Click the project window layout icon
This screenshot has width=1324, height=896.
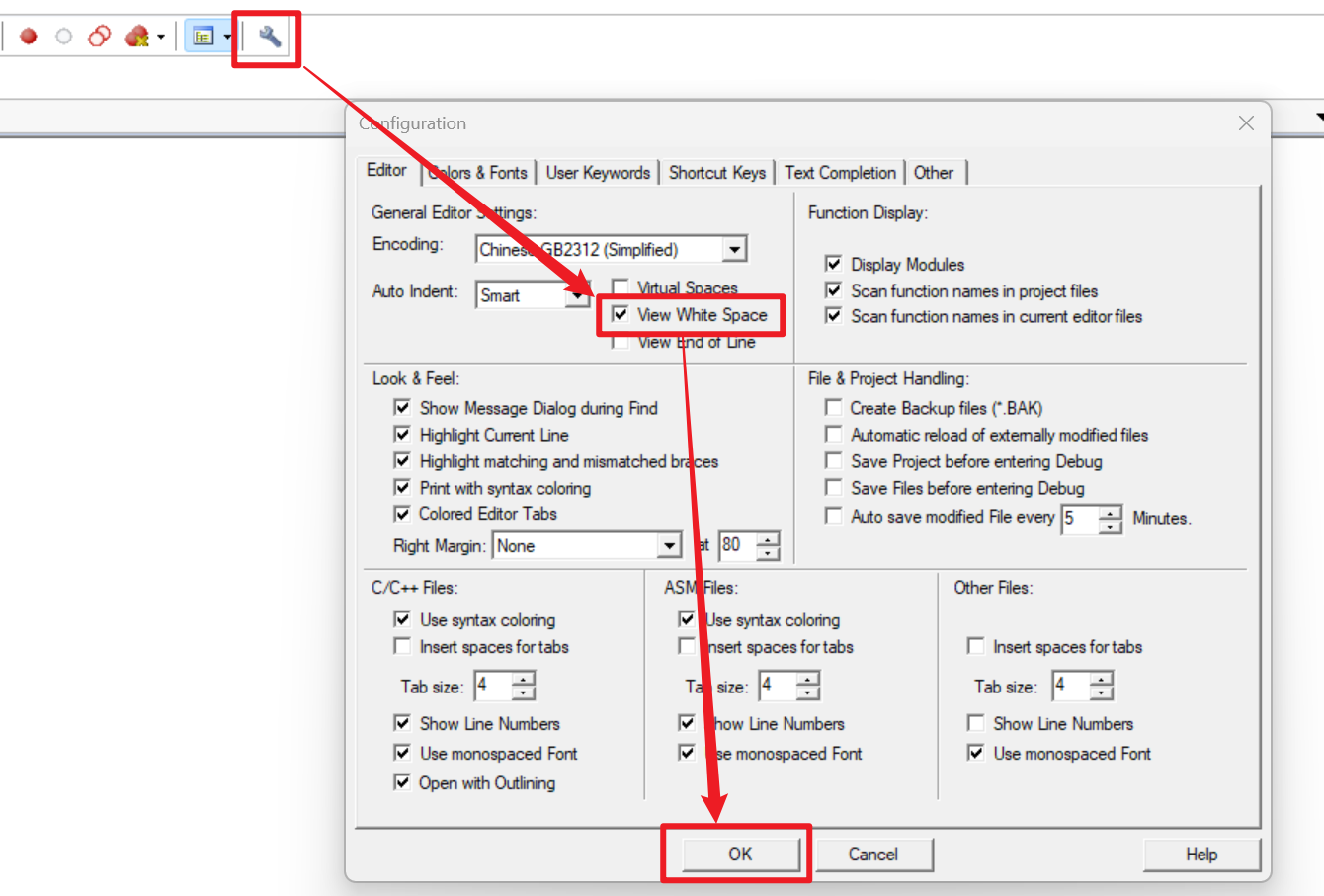pyautogui.click(x=204, y=38)
